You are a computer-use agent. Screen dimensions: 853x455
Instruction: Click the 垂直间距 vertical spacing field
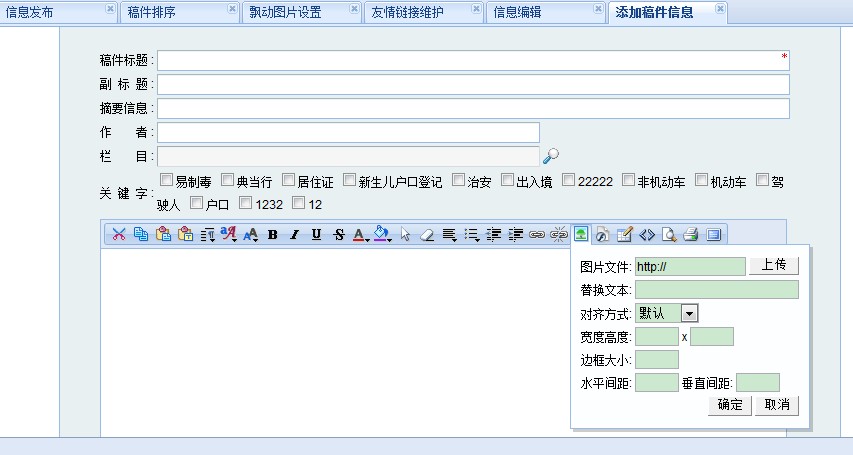(x=758, y=383)
